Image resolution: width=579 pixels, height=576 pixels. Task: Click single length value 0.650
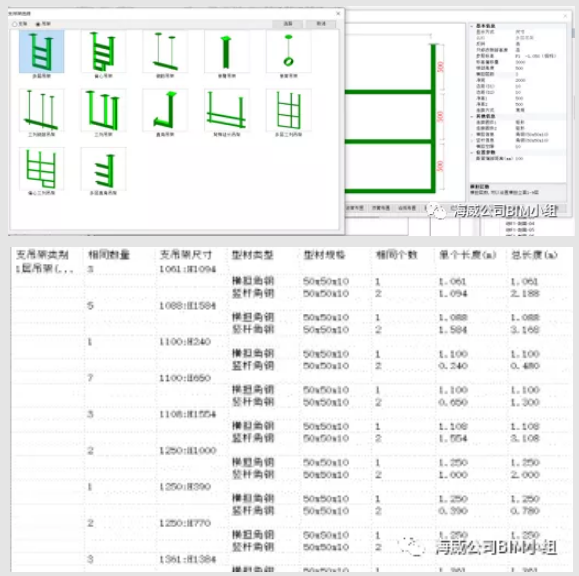point(453,402)
